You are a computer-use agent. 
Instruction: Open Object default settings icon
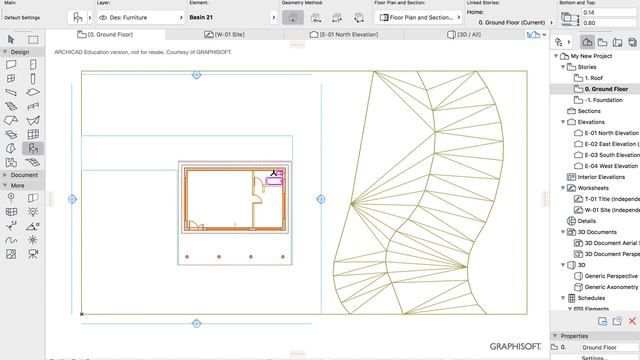pyautogui.click(x=77, y=18)
